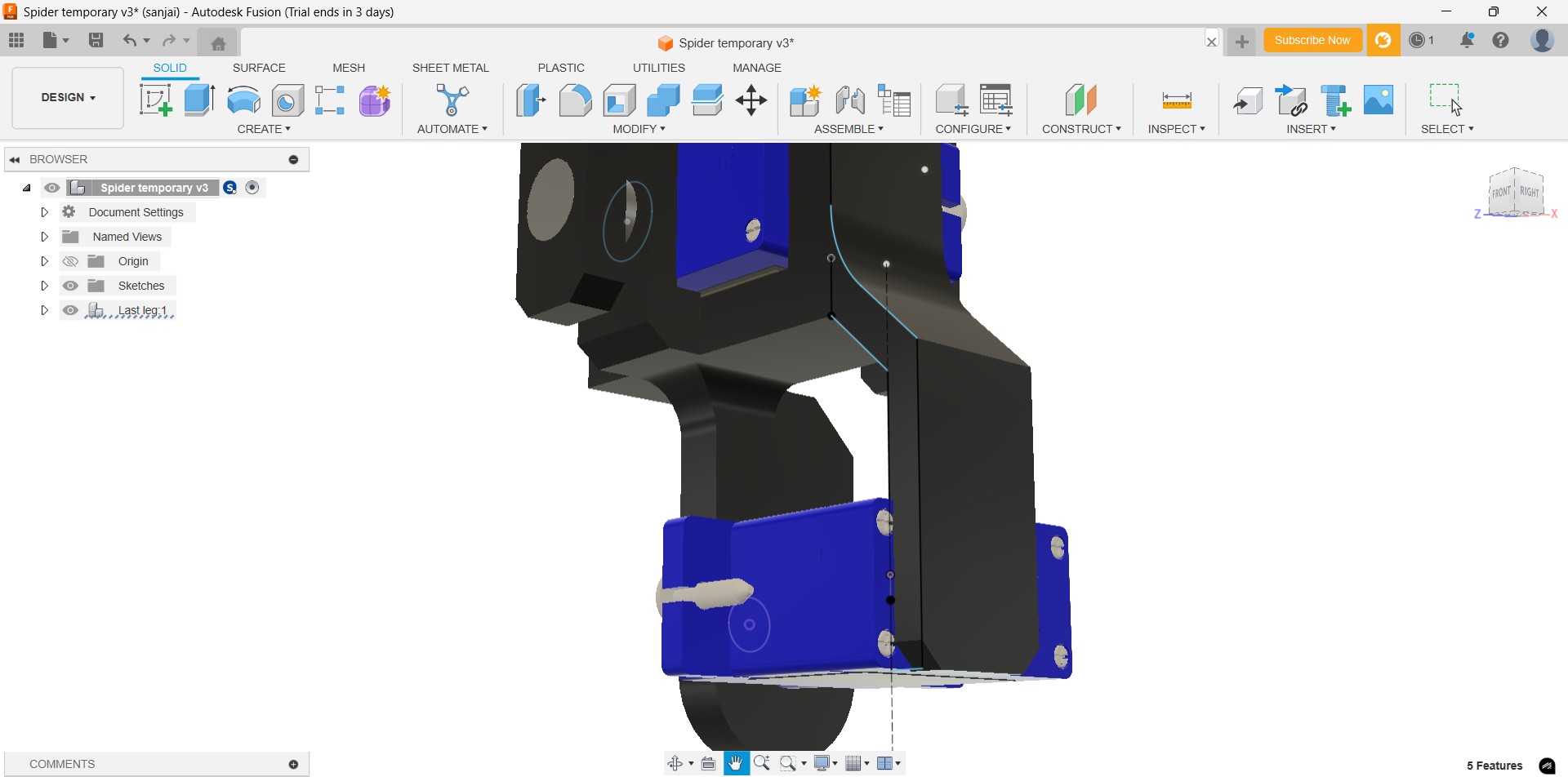Select the Press Pull tool
This screenshot has width=1568, height=777.
pyautogui.click(x=531, y=100)
